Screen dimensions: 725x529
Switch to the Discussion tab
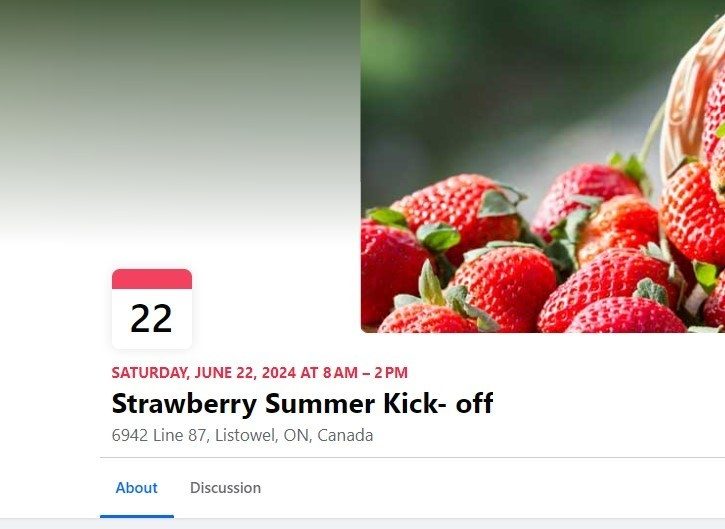pos(225,488)
